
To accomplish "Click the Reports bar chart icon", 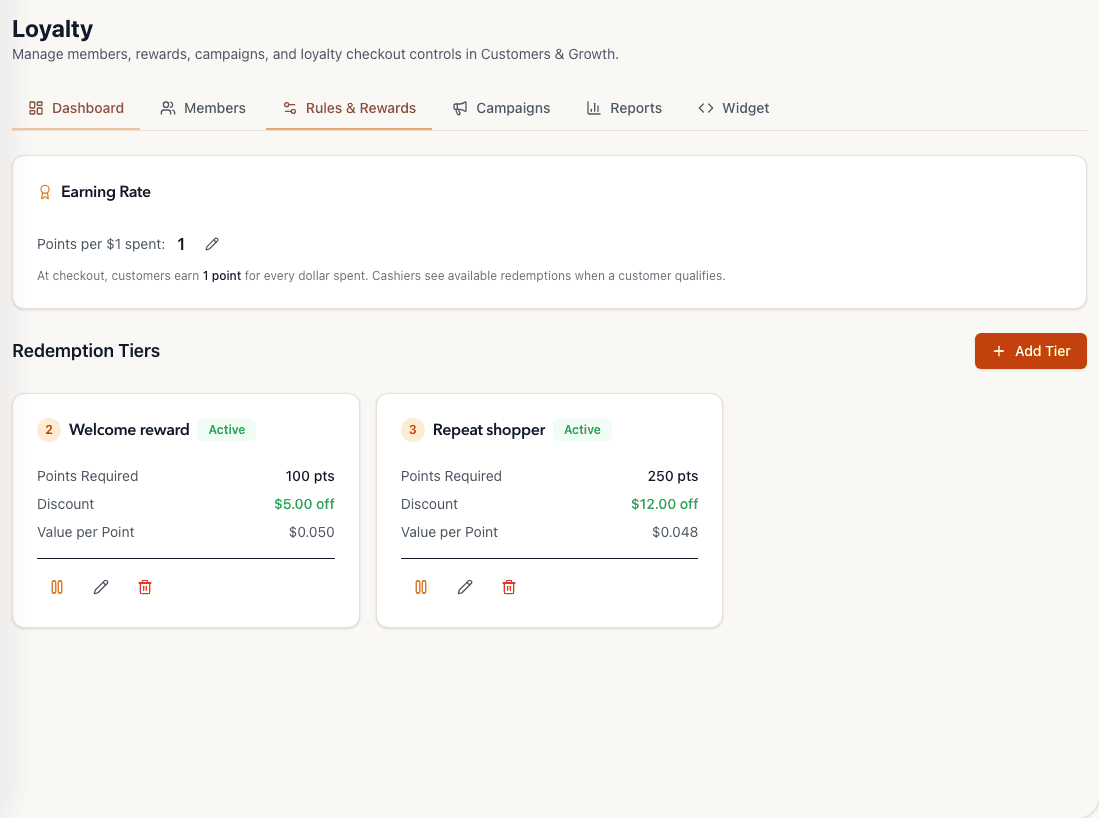I will point(594,108).
